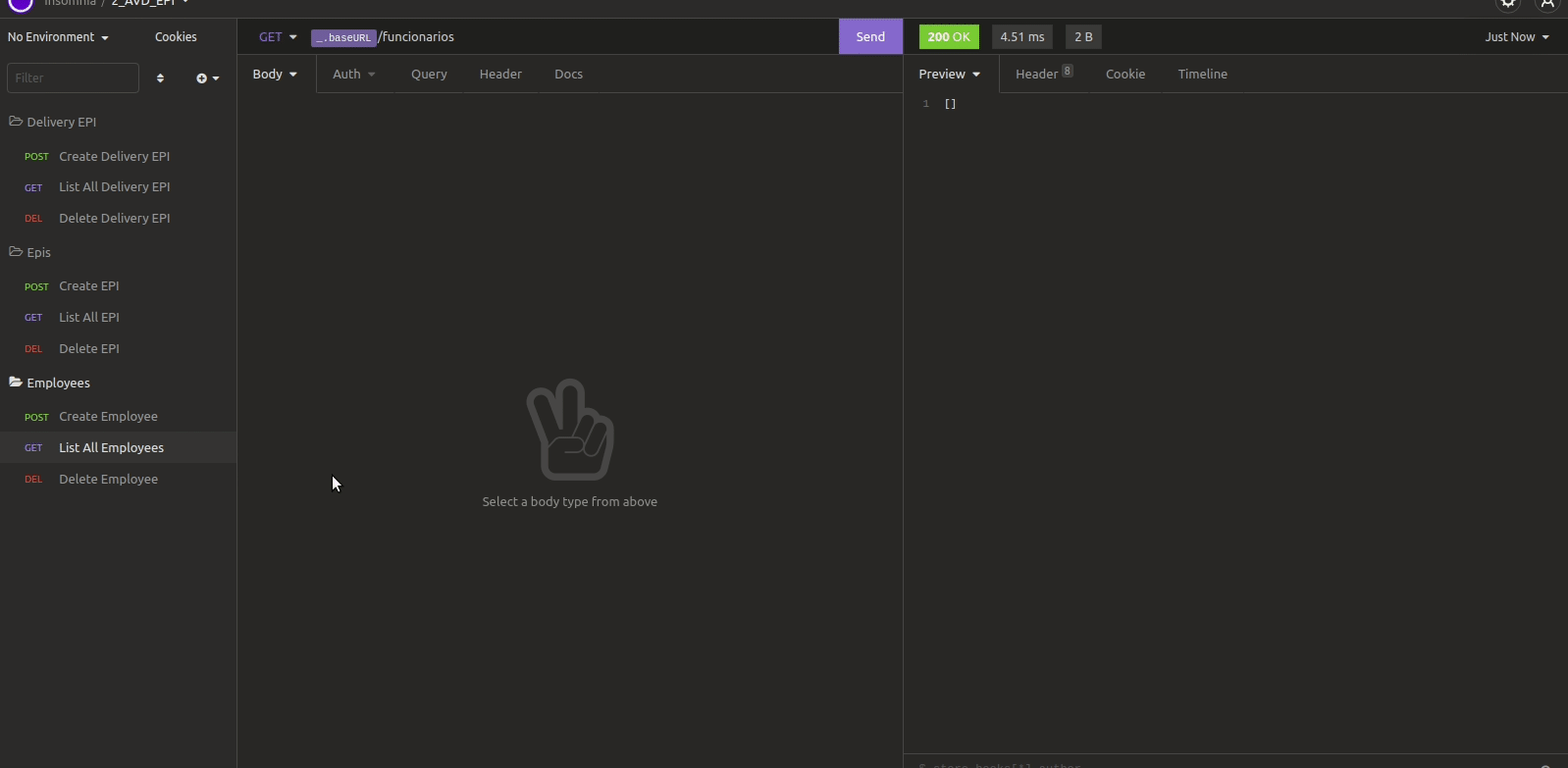Open the Insomnia logo menu
This screenshot has width=1568, height=768.
pos(21,4)
